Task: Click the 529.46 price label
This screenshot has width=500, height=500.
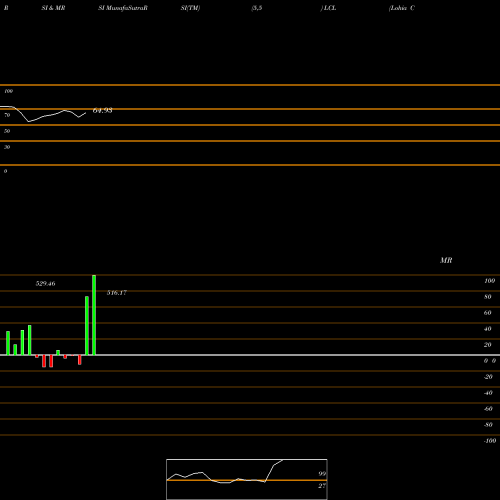Action: click(45, 284)
